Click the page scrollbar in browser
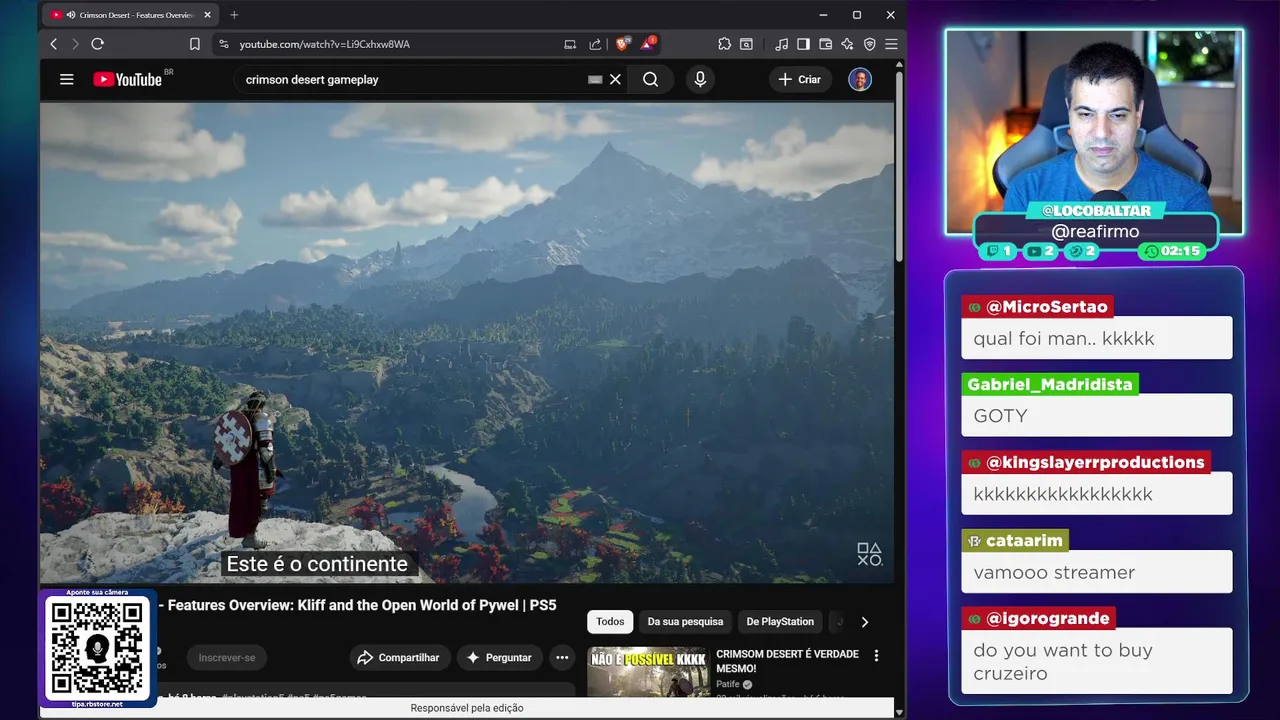1280x720 pixels. point(899,165)
